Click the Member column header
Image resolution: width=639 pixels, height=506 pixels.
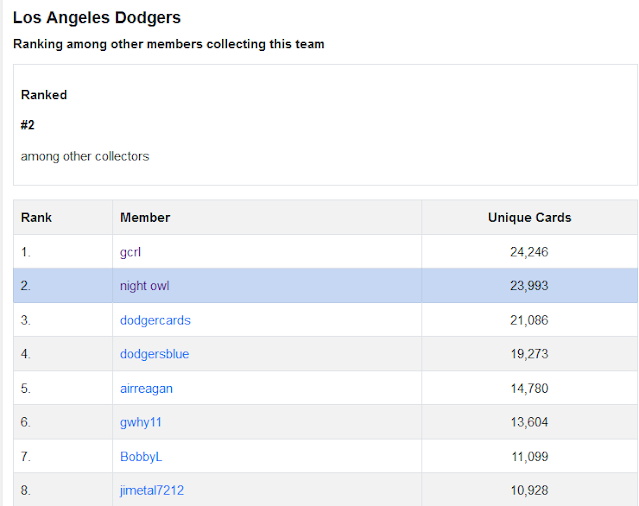(x=145, y=218)
